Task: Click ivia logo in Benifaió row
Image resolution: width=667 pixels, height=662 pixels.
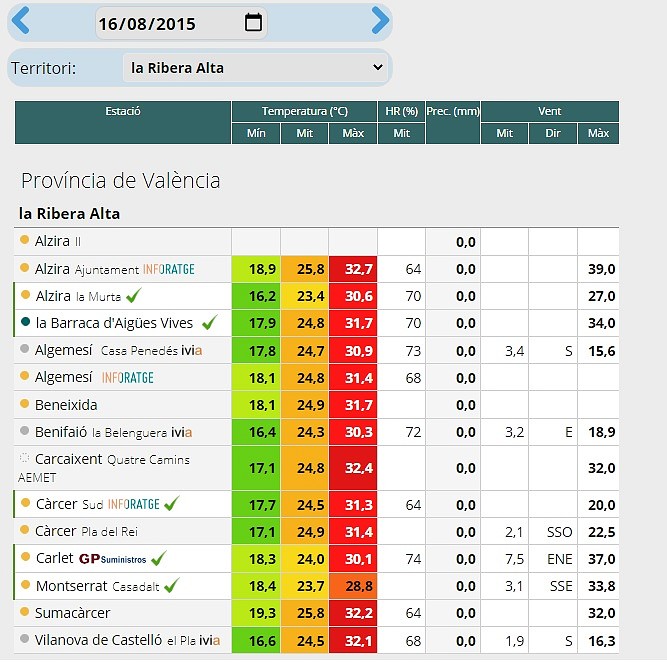Action: [x=182, y=433]
